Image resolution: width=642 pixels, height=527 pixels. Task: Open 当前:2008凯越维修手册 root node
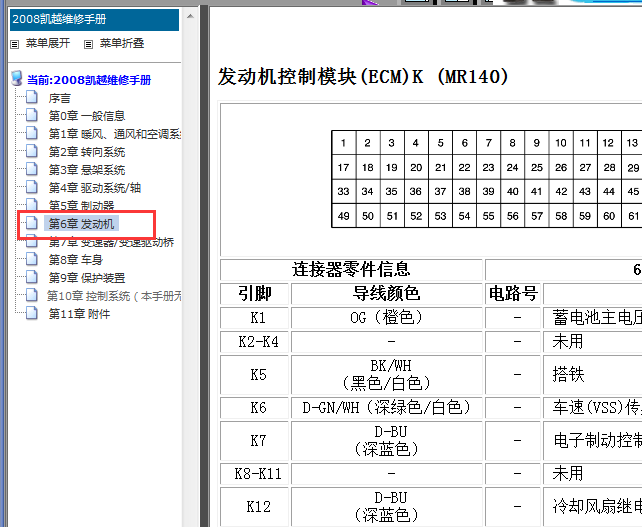89,80
